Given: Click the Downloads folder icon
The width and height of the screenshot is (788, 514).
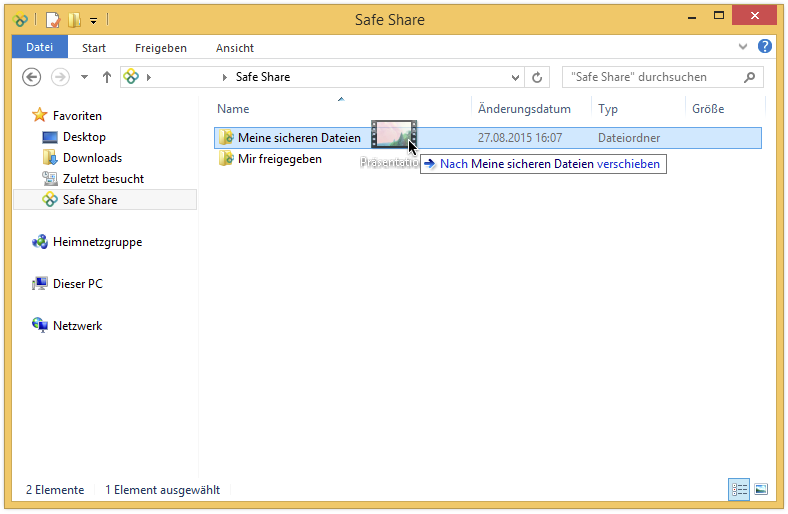Looking at the screenshot, I should click(x=50, y=158).
